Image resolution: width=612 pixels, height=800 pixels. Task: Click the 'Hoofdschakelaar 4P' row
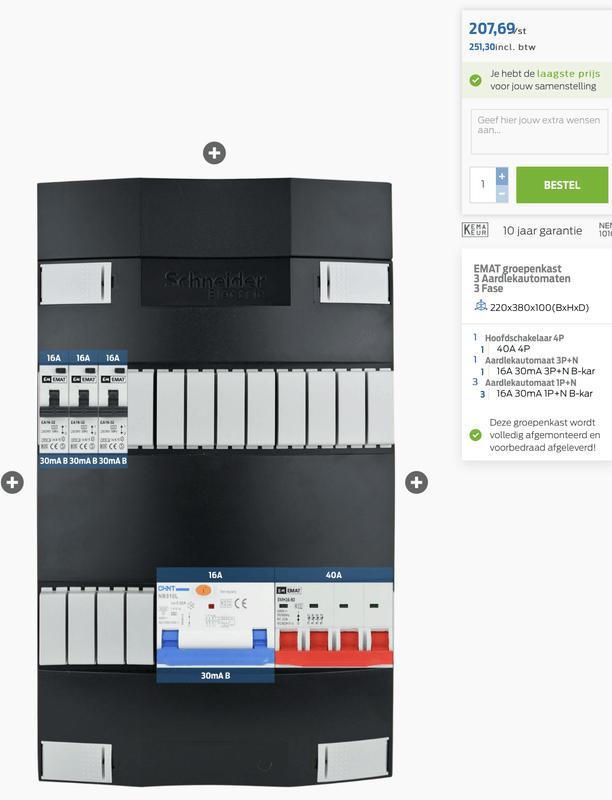click(524, 338)
